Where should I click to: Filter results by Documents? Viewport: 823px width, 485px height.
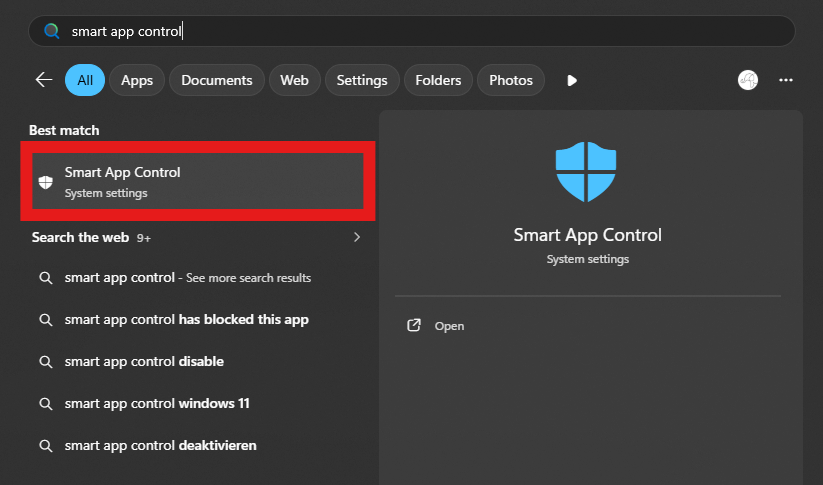point(217,80)
